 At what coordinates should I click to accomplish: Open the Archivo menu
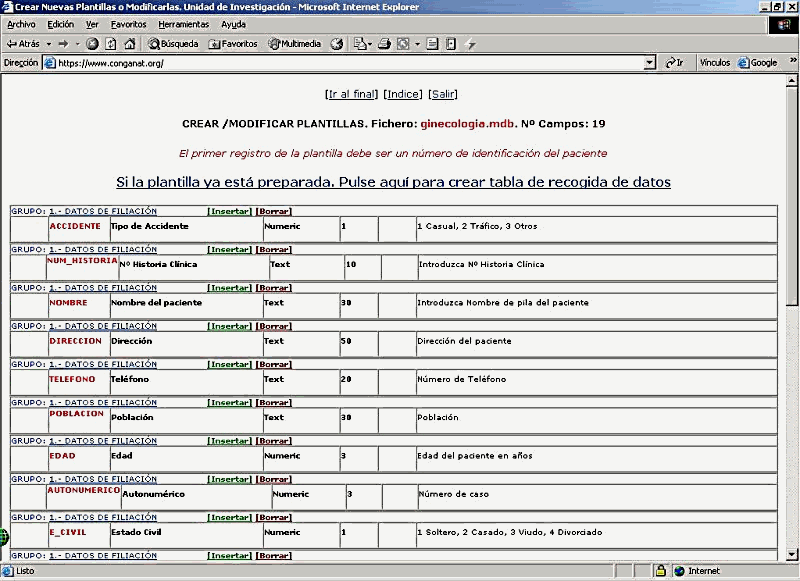(21, 24)
